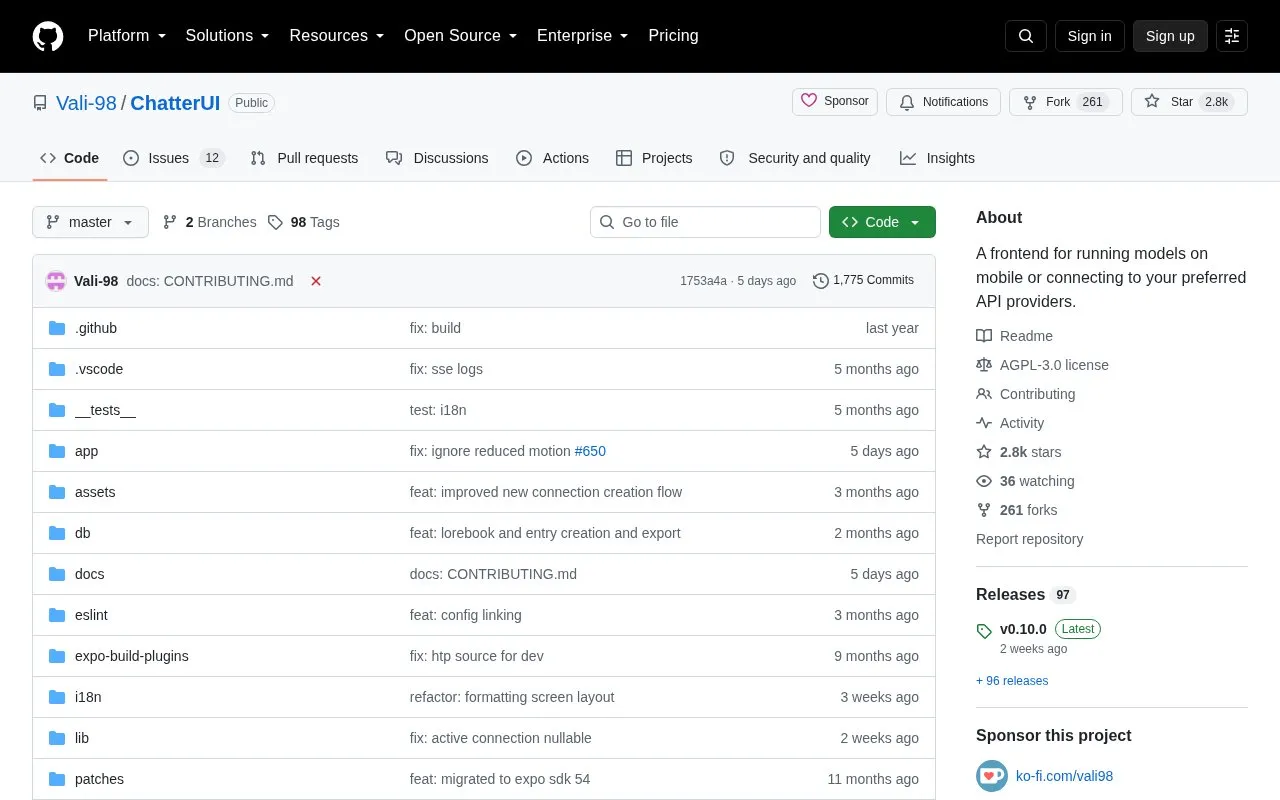Expand the Resources menu
Screen dimensions: 1280x800
point(337,36)
